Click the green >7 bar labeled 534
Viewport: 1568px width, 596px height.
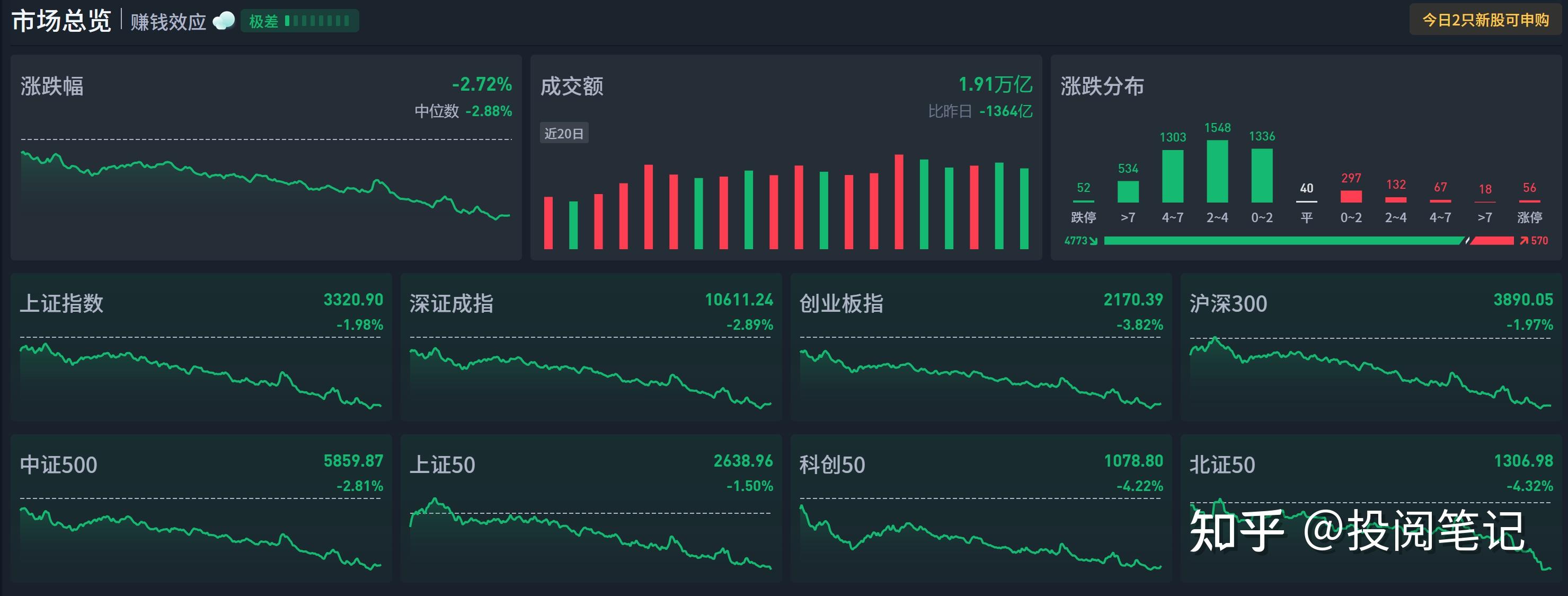(1128, 191)
